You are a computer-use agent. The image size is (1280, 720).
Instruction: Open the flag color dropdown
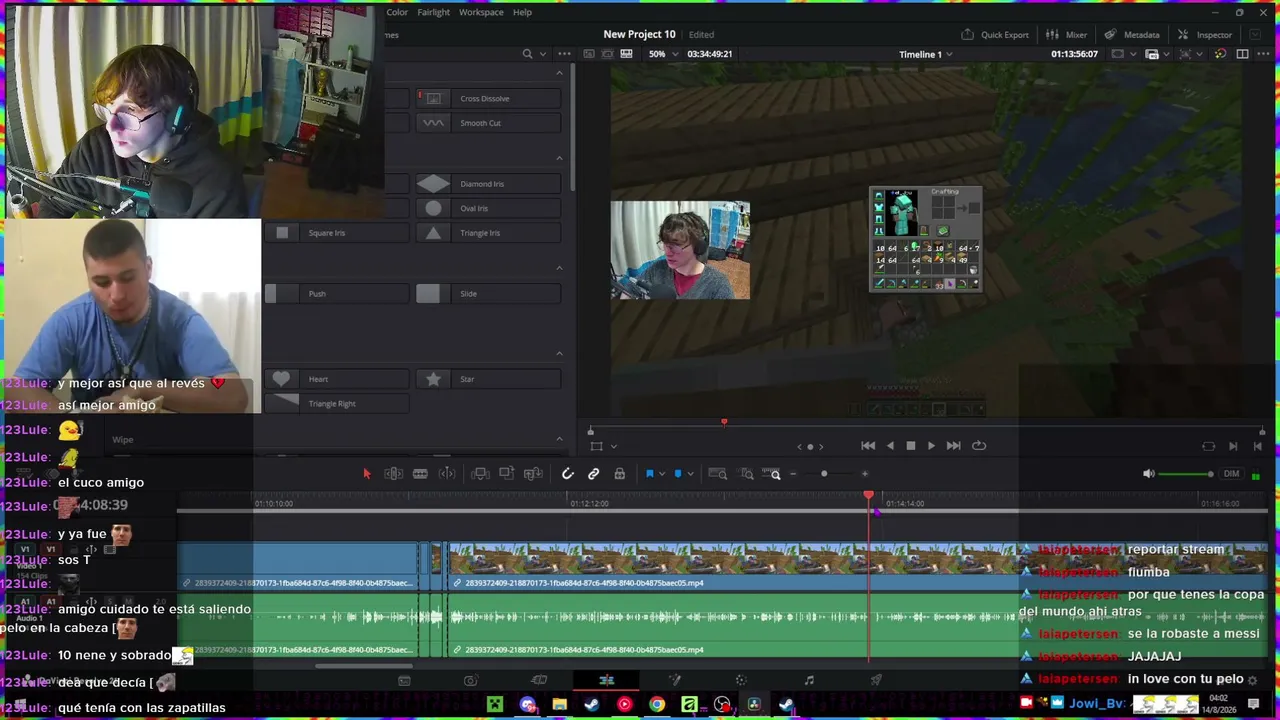[x=661, y=474]
